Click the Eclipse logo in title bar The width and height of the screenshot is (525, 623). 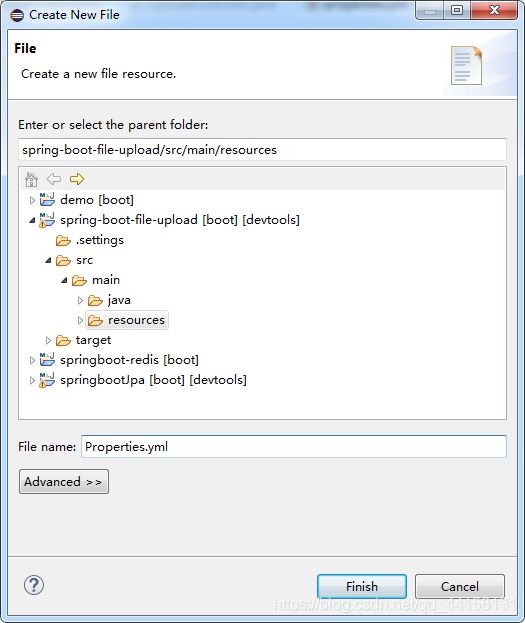(17, 15)
